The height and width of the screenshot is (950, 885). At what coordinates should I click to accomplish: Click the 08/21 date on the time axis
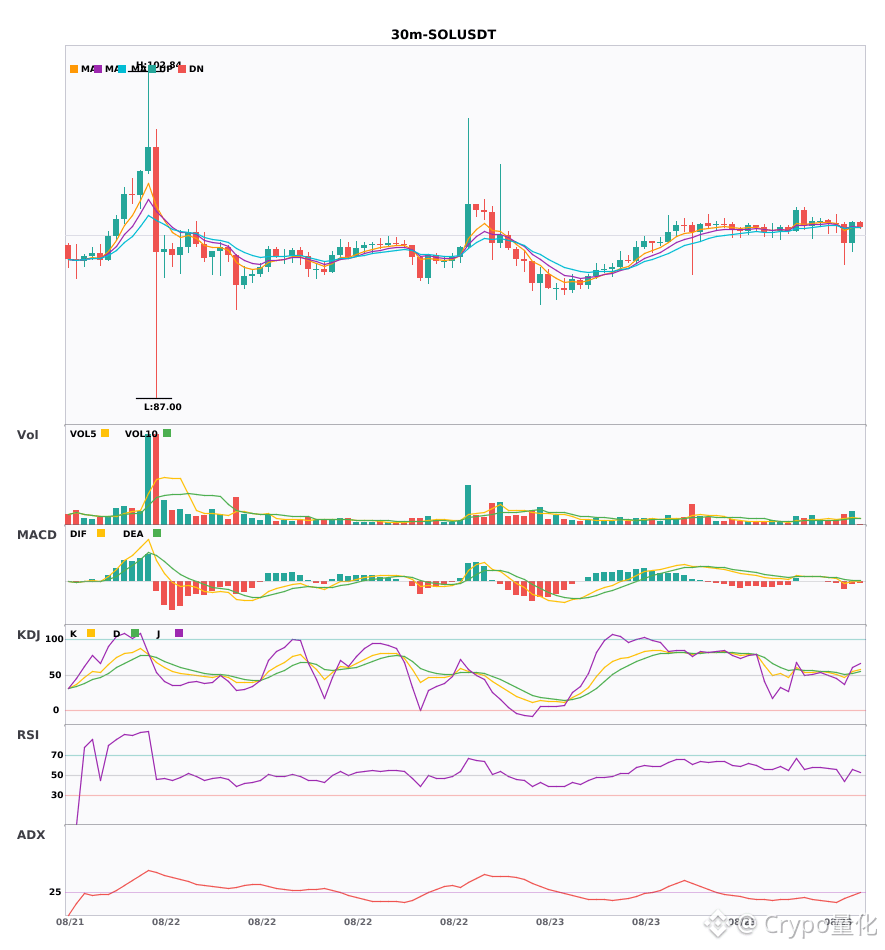[70, 922]
